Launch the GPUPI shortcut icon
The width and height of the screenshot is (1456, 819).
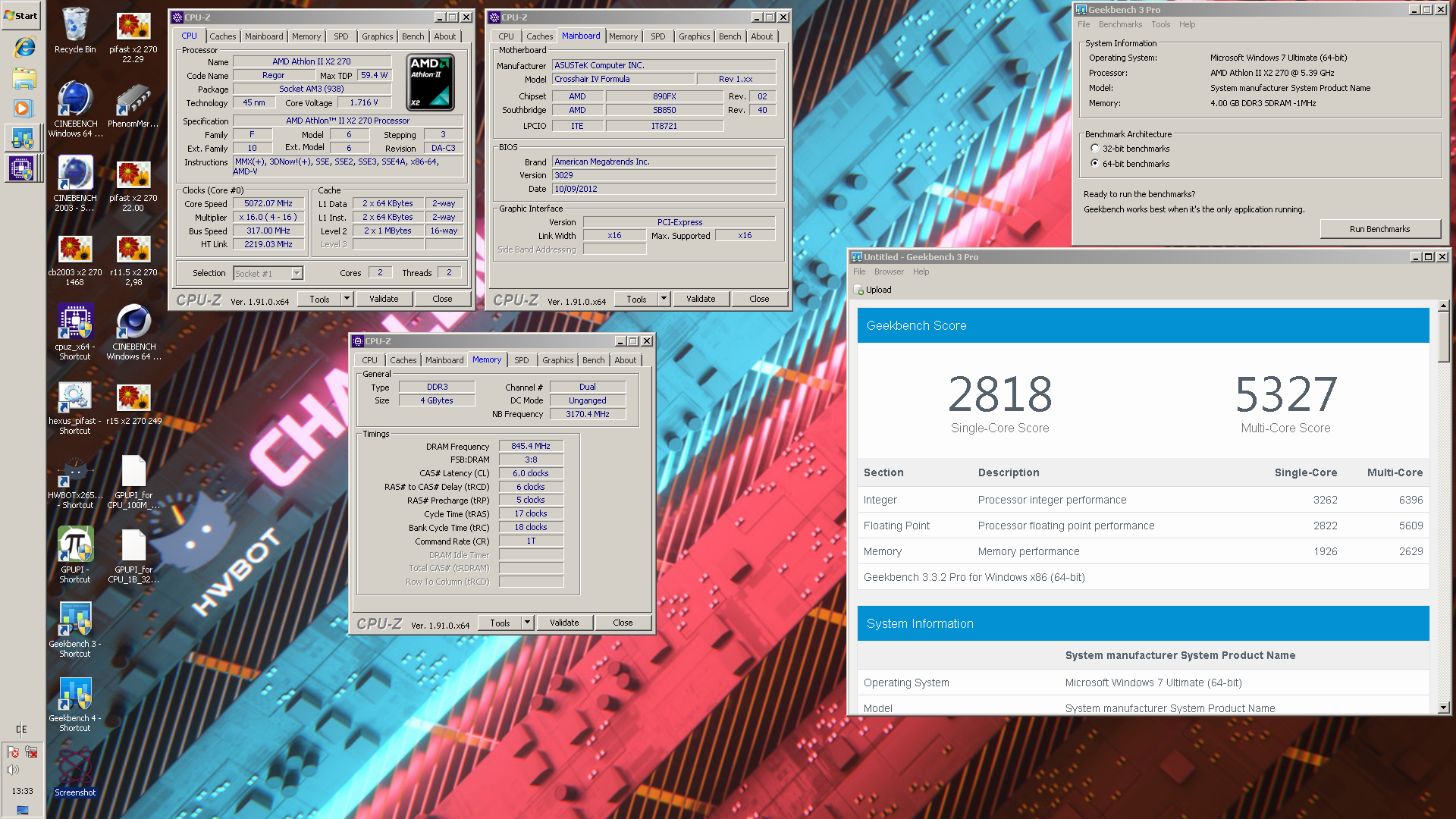click(x=75, y=555)
